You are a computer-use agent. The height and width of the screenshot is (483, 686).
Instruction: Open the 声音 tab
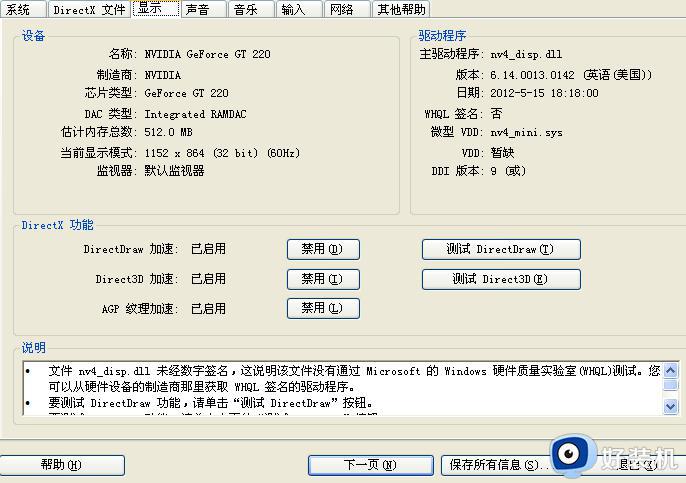pyautogui.click(x=204, y=9)
